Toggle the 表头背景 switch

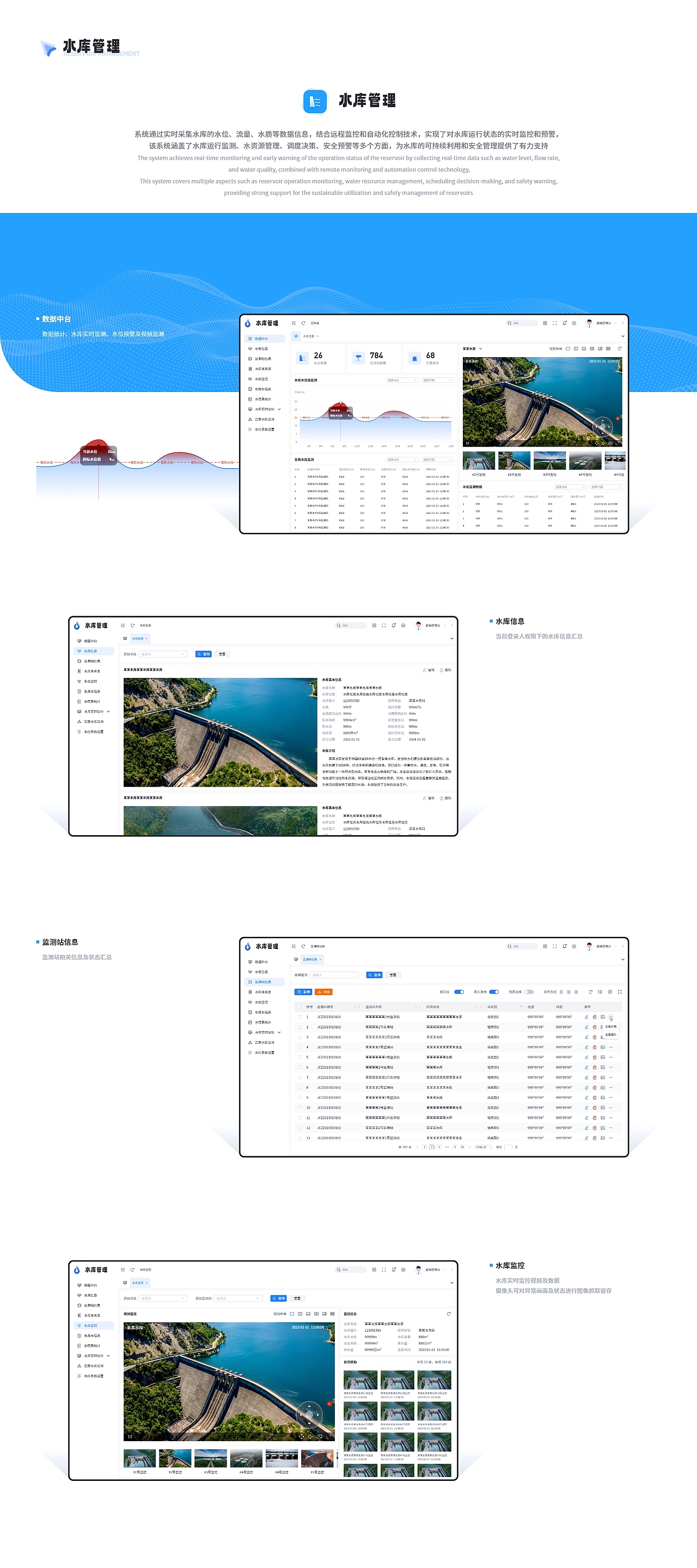coord(494,991)
